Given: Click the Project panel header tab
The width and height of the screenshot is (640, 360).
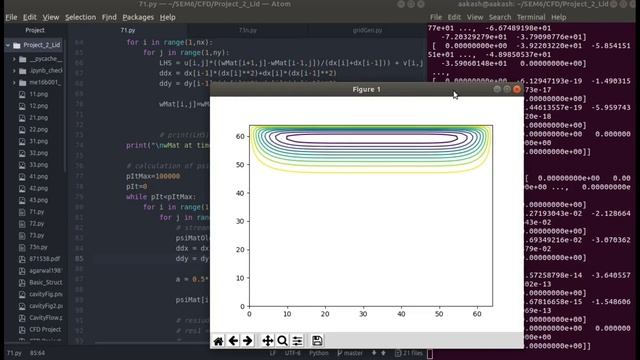Looking at the screenshot, I should [x=35, y=30].
